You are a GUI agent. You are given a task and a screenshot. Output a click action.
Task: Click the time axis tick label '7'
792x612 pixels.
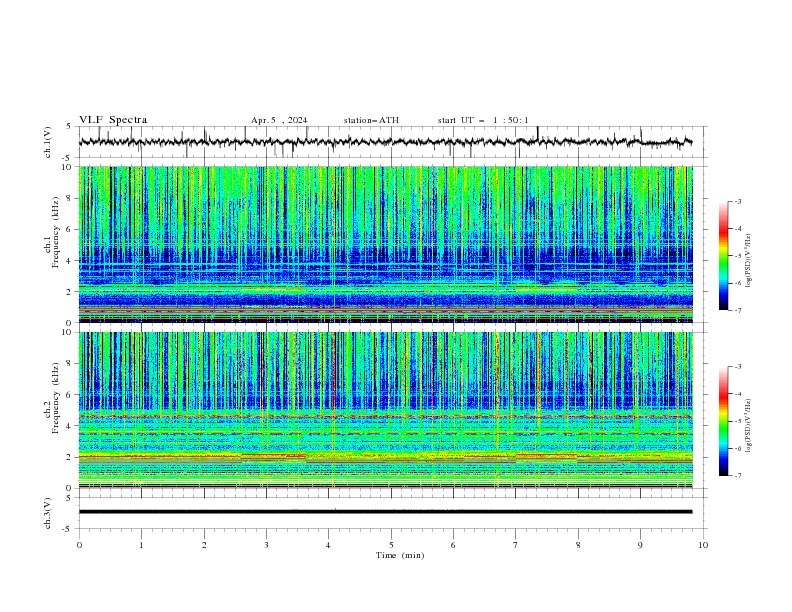[x=516, y=545]
